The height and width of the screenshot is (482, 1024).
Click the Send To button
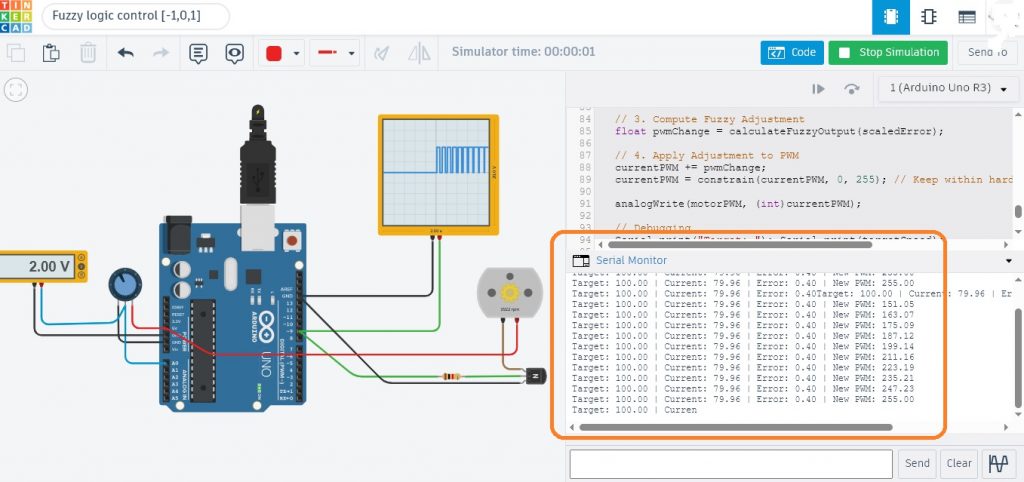[x=987, y=52]
